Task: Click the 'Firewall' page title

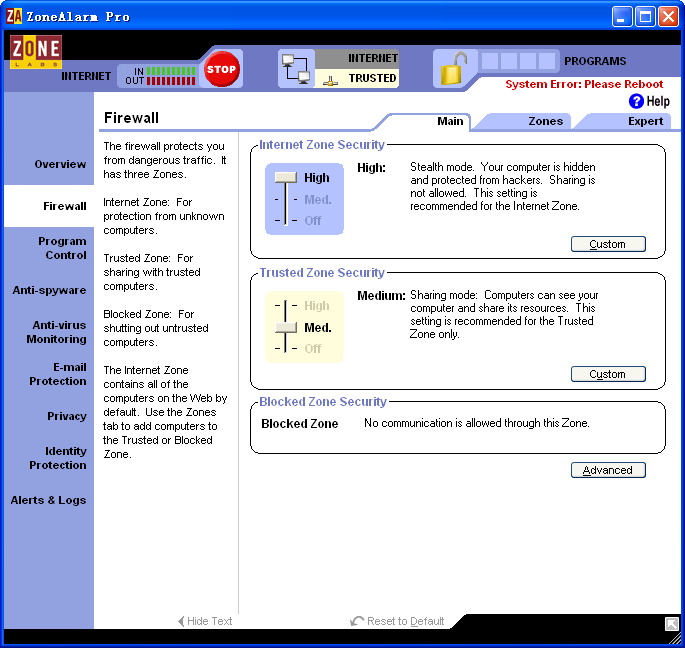Action: [x=131, y=118]
